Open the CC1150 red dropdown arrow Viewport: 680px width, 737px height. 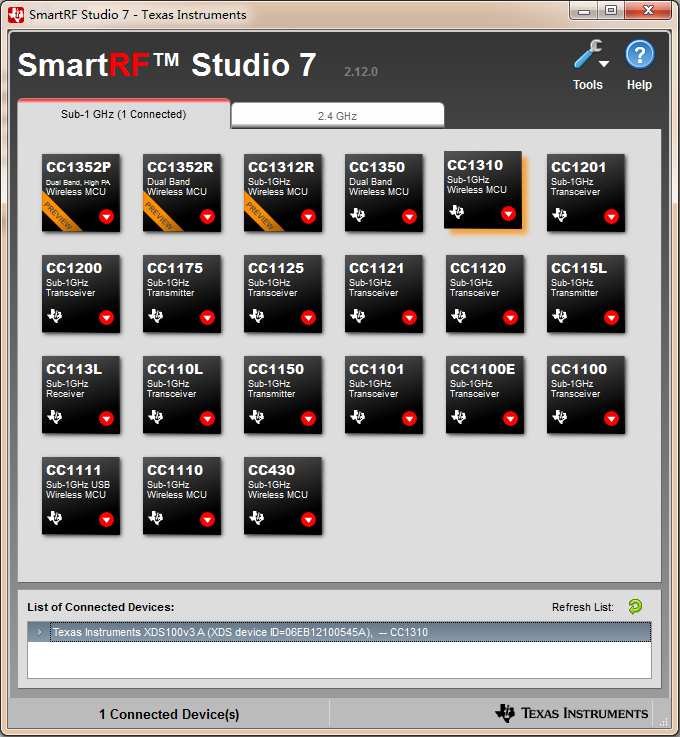tap(308, 418)
